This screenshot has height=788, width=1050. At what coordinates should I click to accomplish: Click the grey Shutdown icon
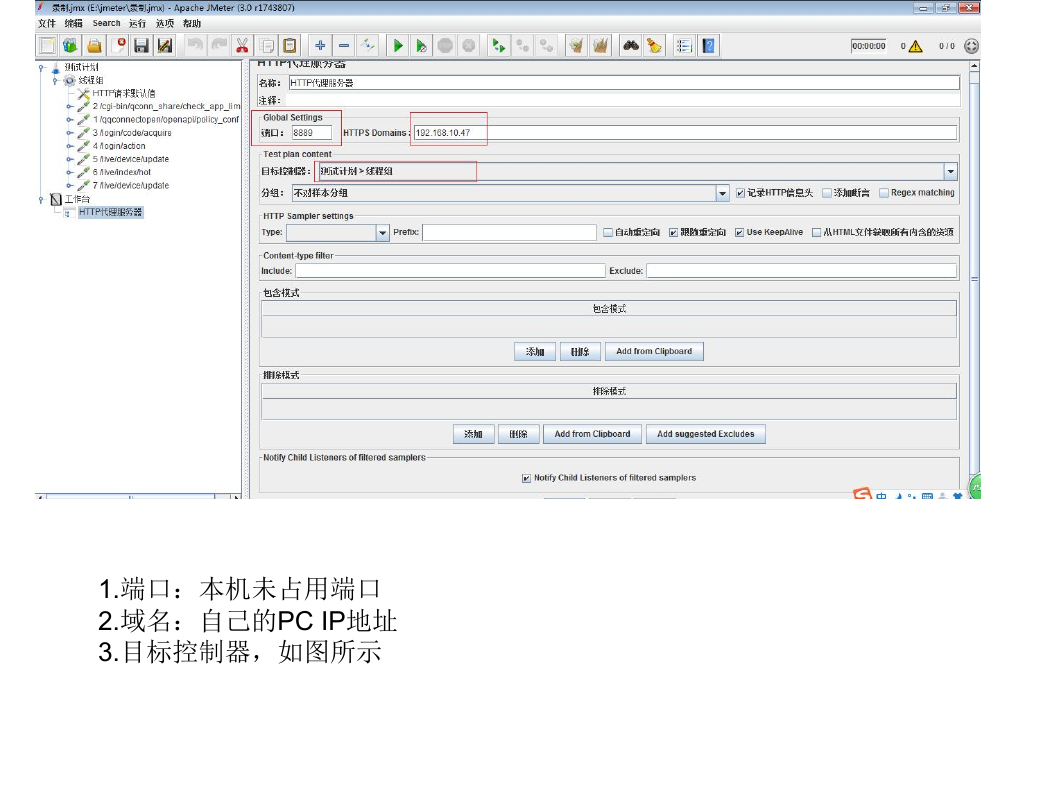click(x=469, y=46)
